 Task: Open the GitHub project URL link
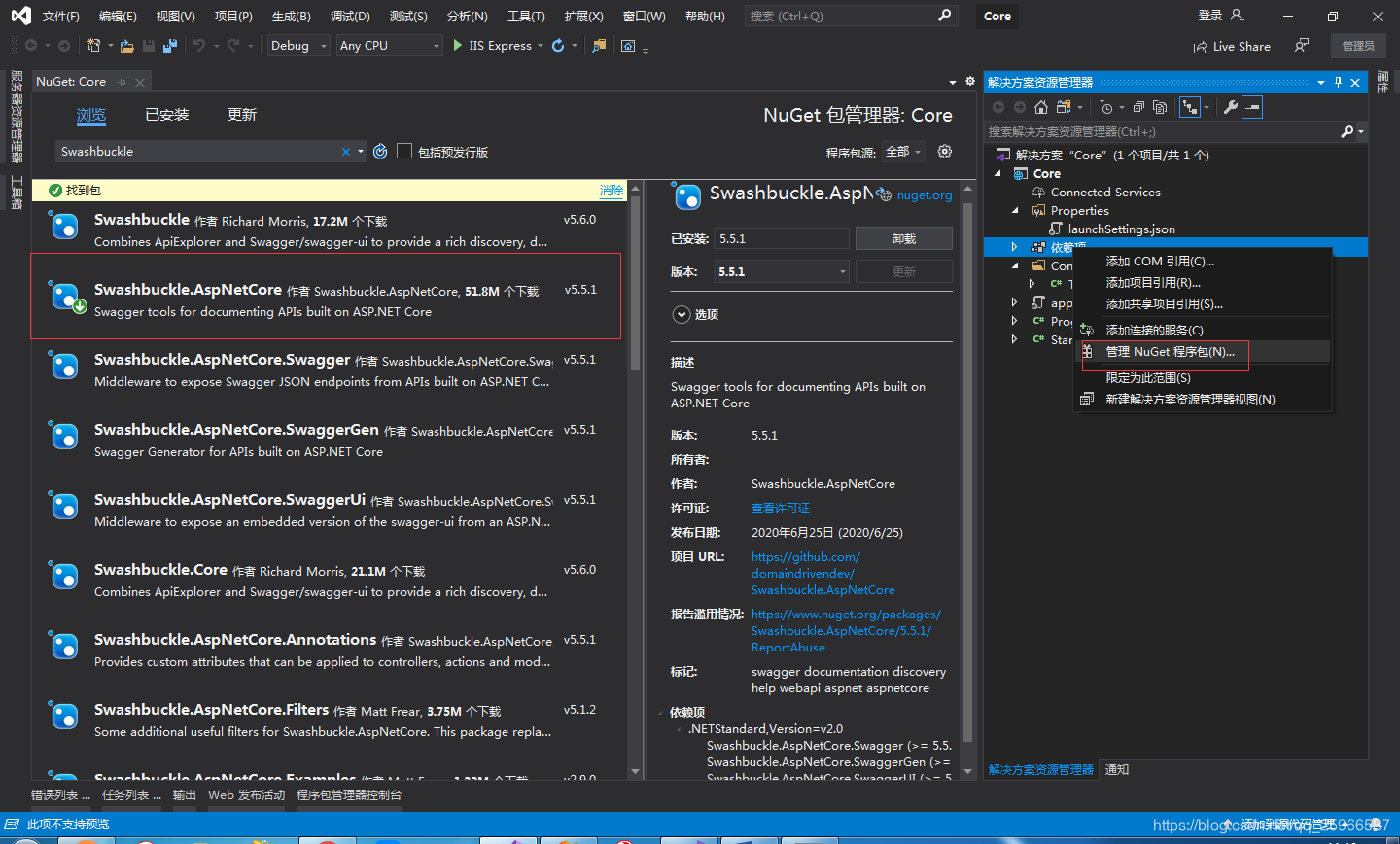click(x=822, y=574)
